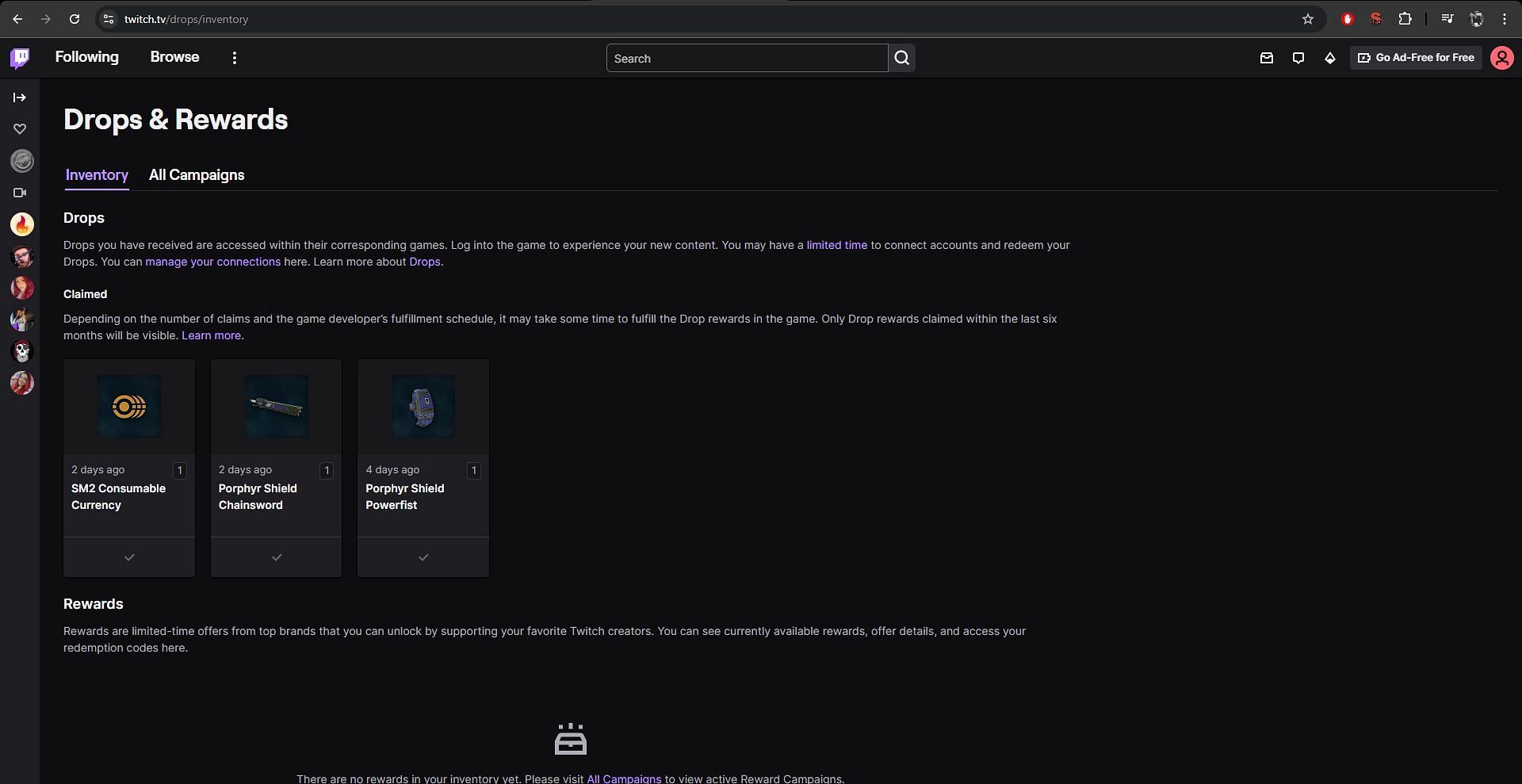Open the multi-character avatar channel

22,319
